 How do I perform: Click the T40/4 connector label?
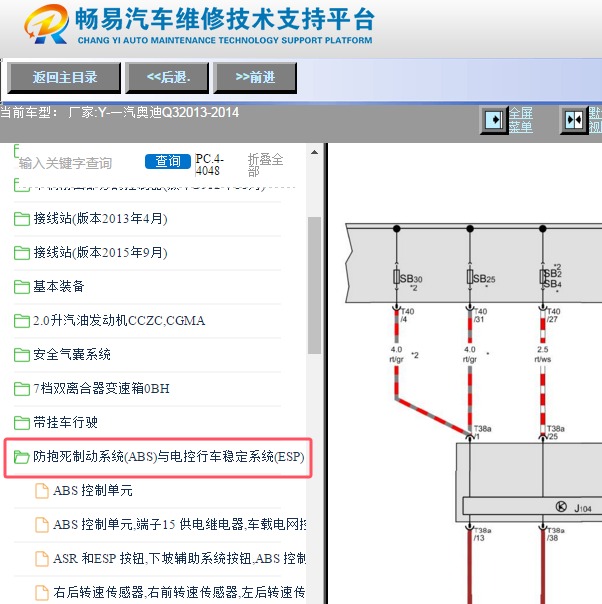coord(407,315)
